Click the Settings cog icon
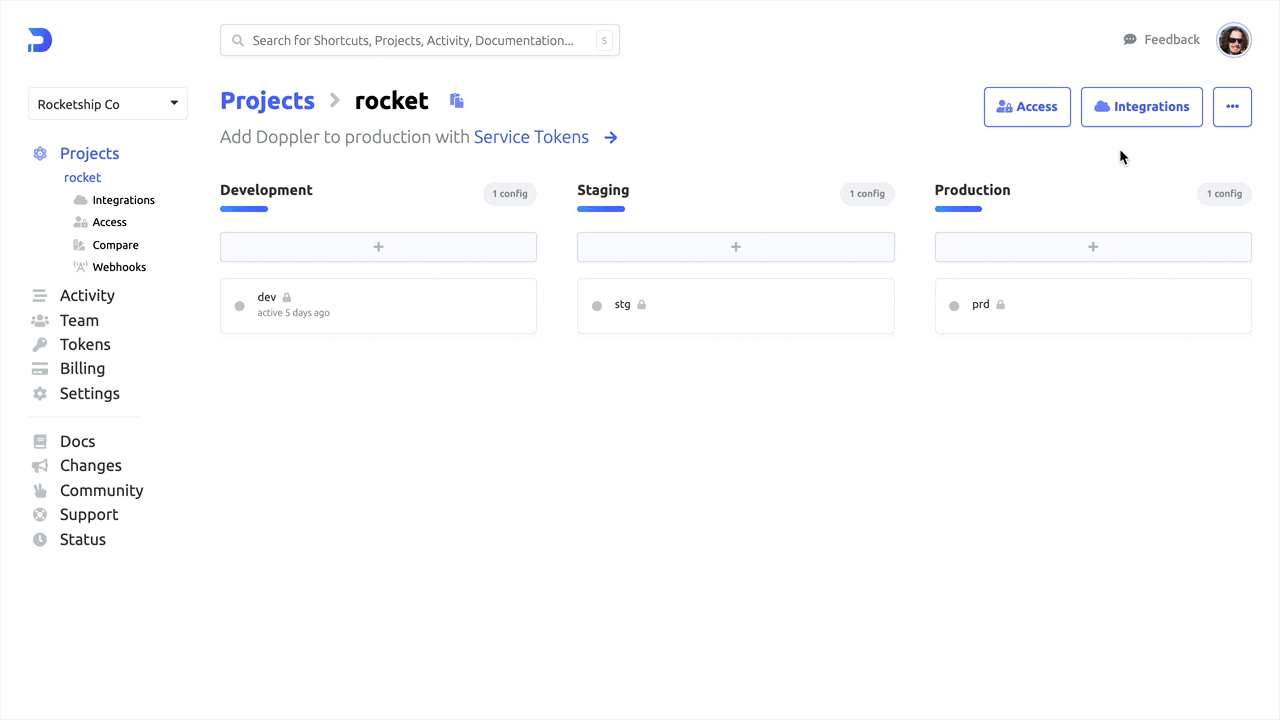Screen dimensions: 1280x720 (40, 393)
